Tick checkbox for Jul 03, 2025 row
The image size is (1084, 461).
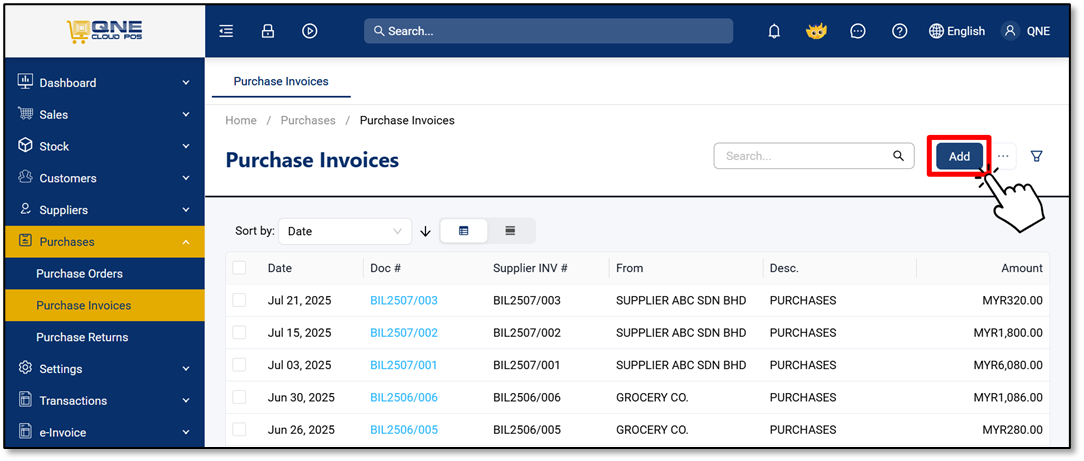click(239, 364)
